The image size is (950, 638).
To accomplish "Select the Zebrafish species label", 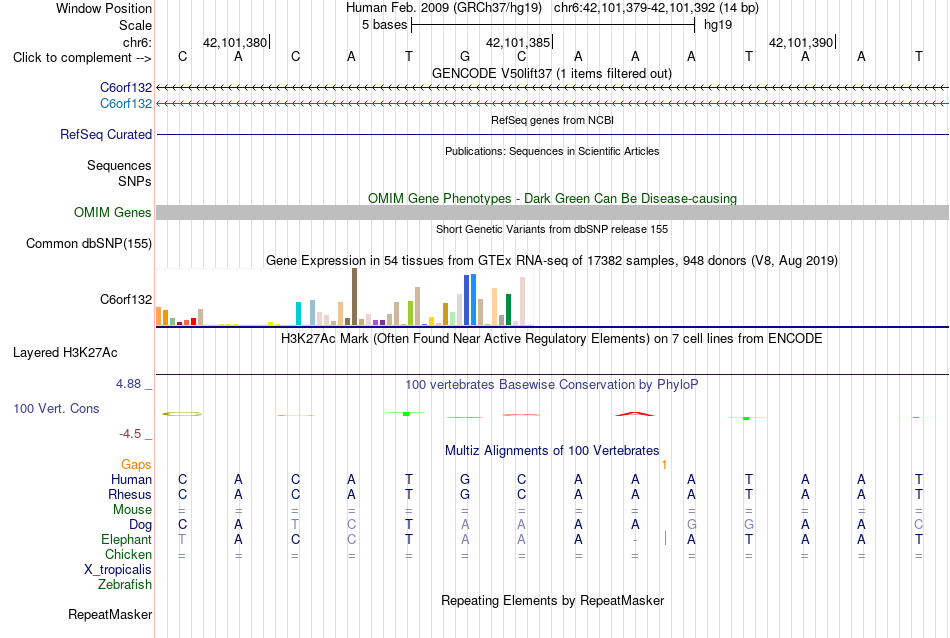I will coord(125,585).
